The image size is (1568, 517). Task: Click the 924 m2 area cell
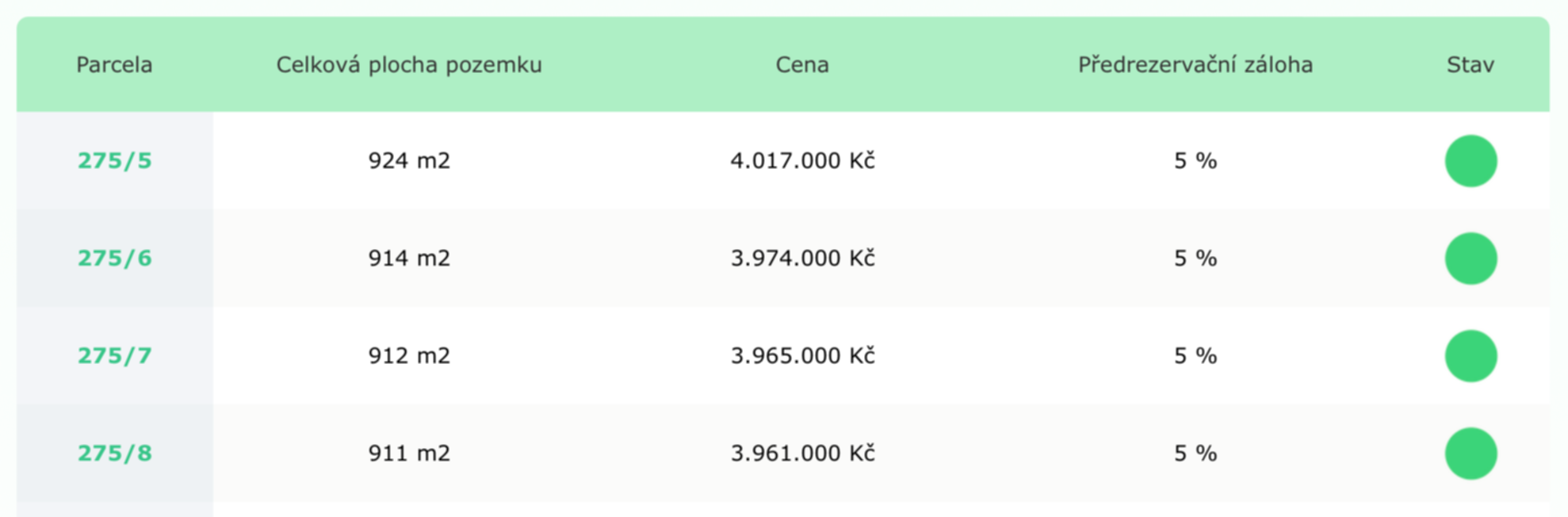pos(409,161)
